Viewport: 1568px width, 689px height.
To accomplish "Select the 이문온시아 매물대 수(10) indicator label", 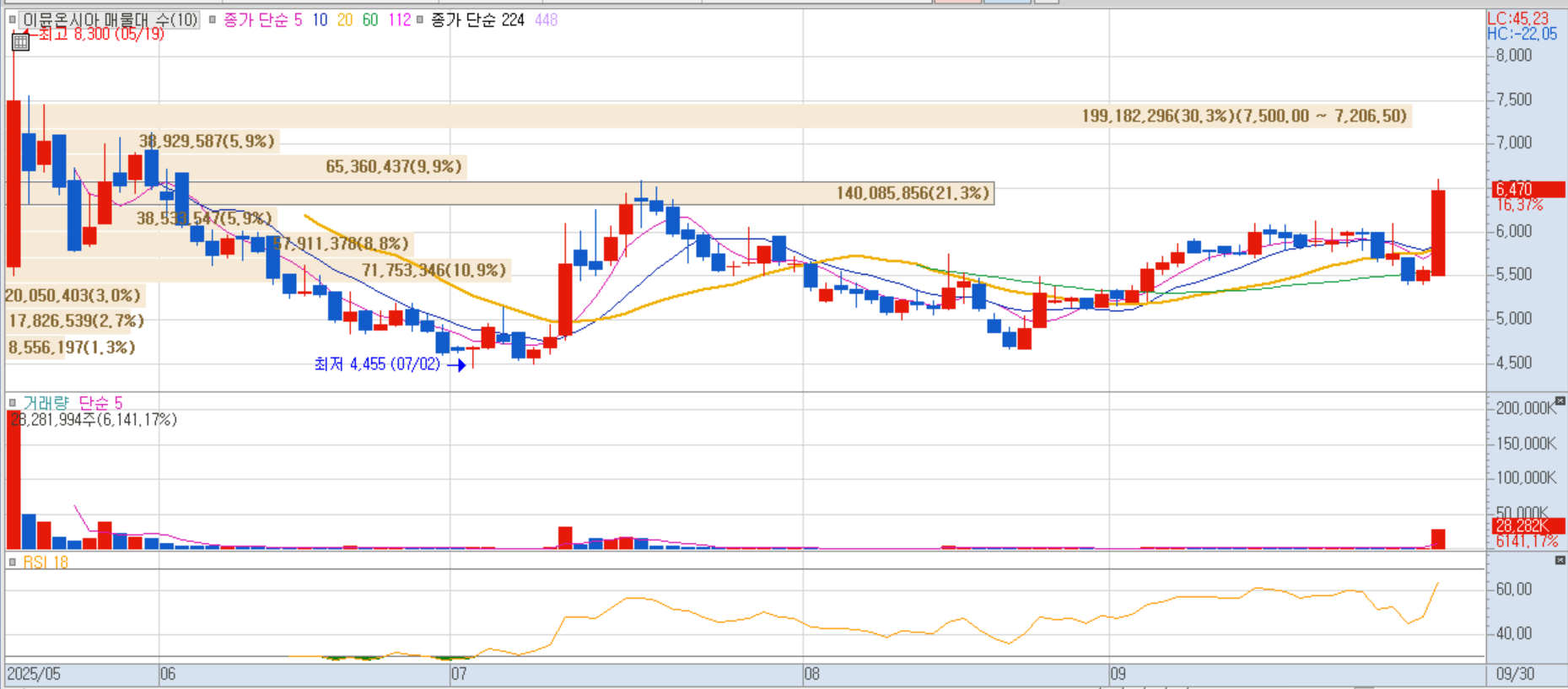I will point(110,19).
